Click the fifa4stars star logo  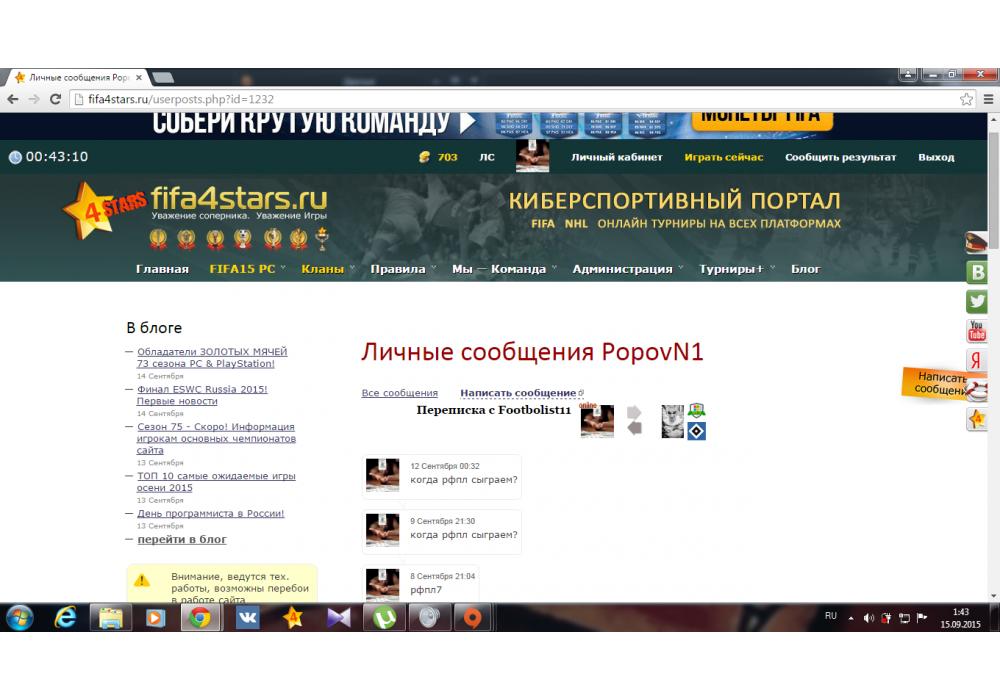pyautogui.click(x=101, y=208)
